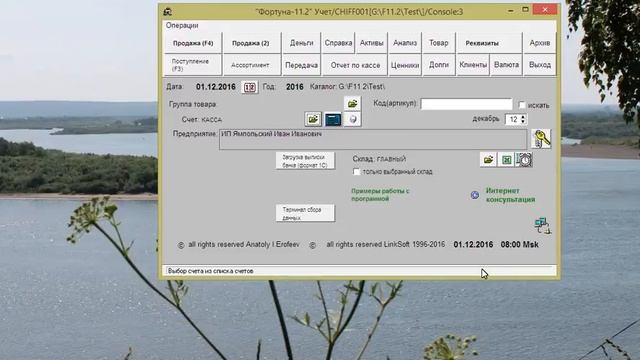Screen dimensions: 640x360
Task: Click the round globe icon beside account
Action: pyautogui.click(x=353, y=119)
